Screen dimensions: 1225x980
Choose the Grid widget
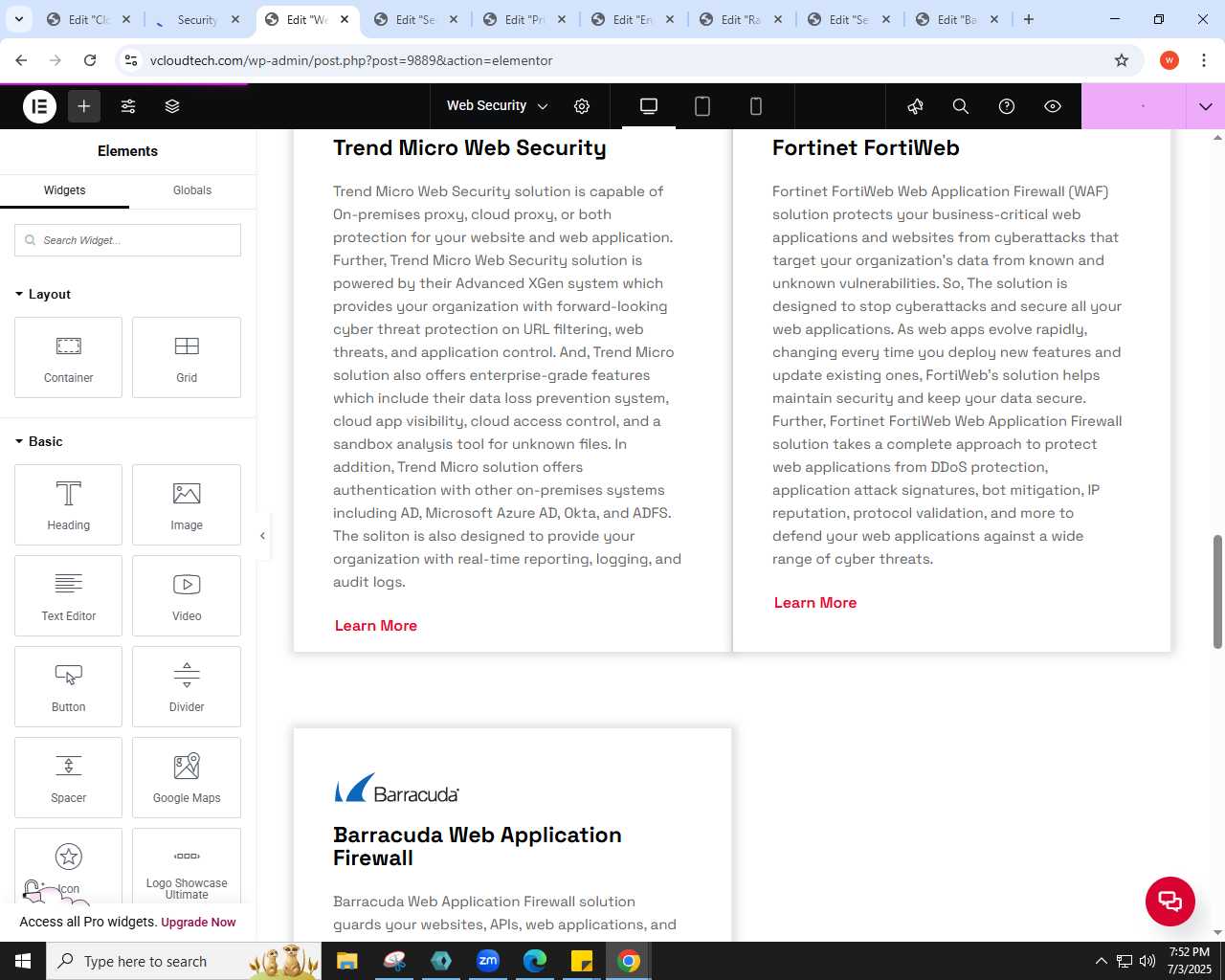[x=187, y=357]
